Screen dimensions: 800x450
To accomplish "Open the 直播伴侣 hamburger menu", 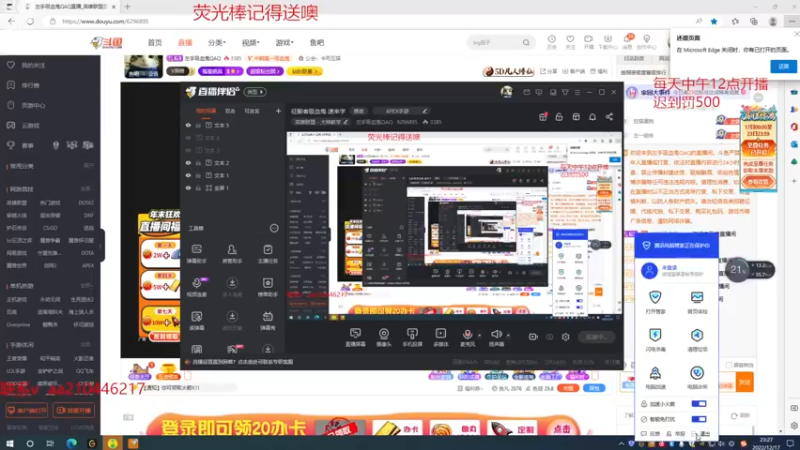I will click(577, 92).
